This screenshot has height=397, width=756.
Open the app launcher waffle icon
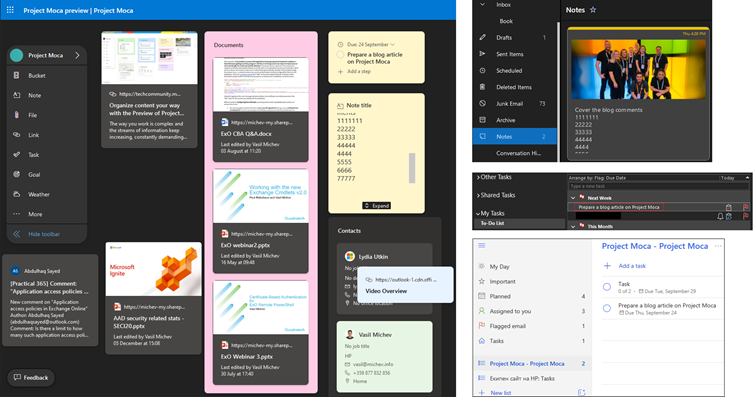[10, 10]
